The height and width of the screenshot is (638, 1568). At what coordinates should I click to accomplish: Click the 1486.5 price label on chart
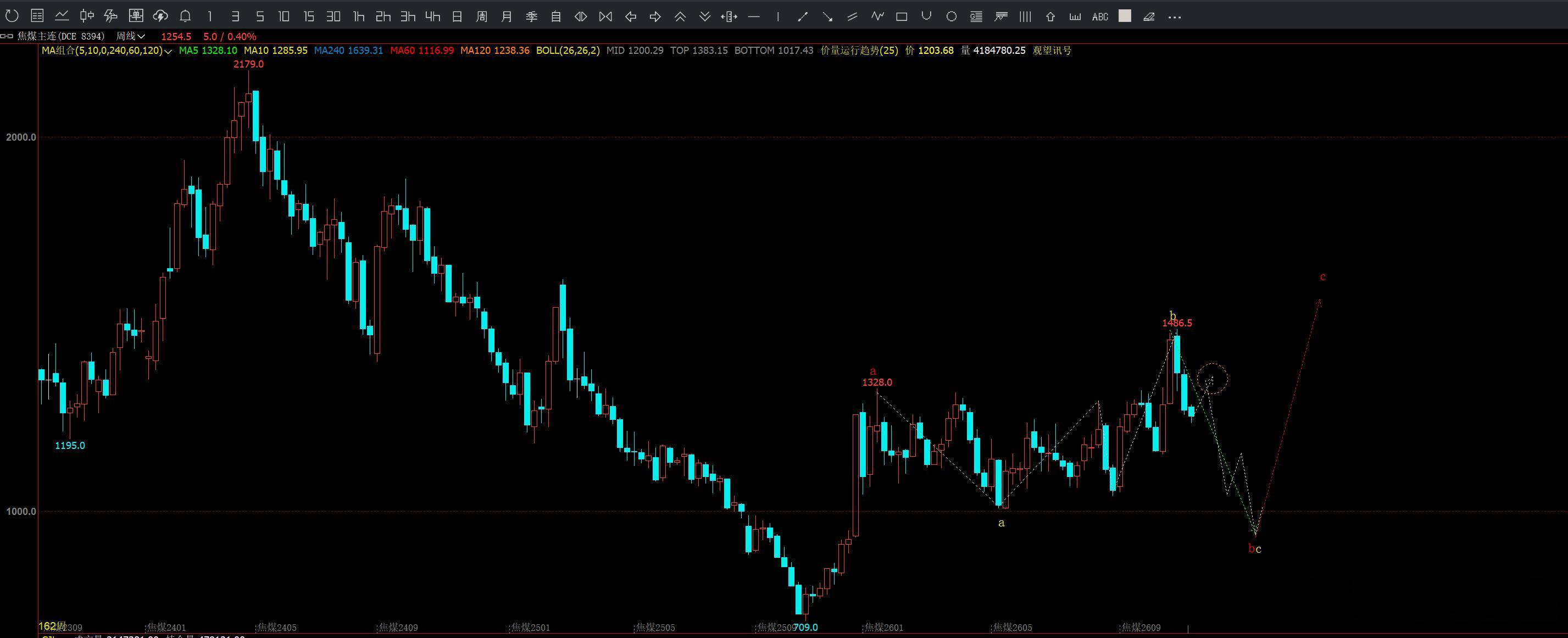pyautogui.click(x=1177, y=323)
